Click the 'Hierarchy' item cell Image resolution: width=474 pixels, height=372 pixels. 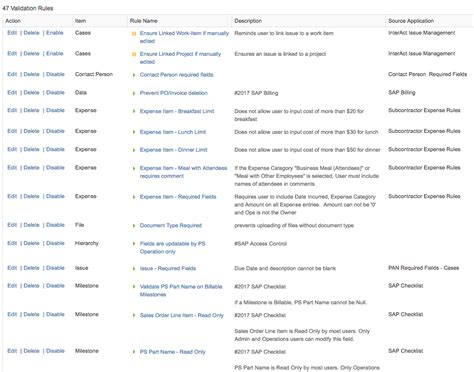[87, 243]
